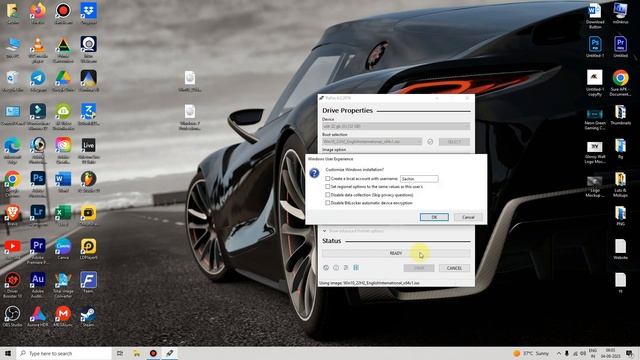Open Canva desktop shortcut
Image resolution: width=640 pixels, height=360 pixels.
[x=63, y=249]
